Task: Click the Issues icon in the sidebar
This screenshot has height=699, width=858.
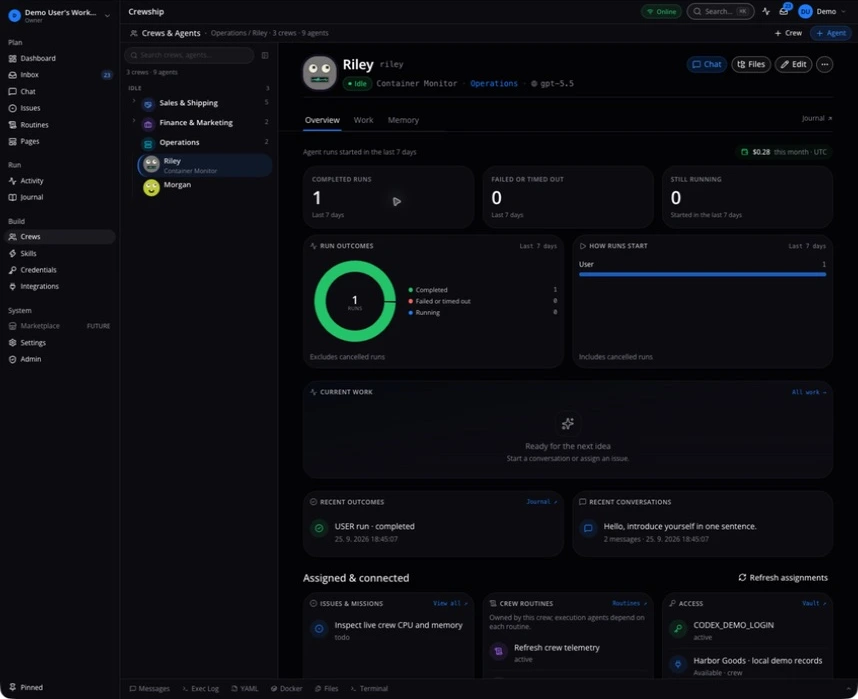Action: [13, 108]
